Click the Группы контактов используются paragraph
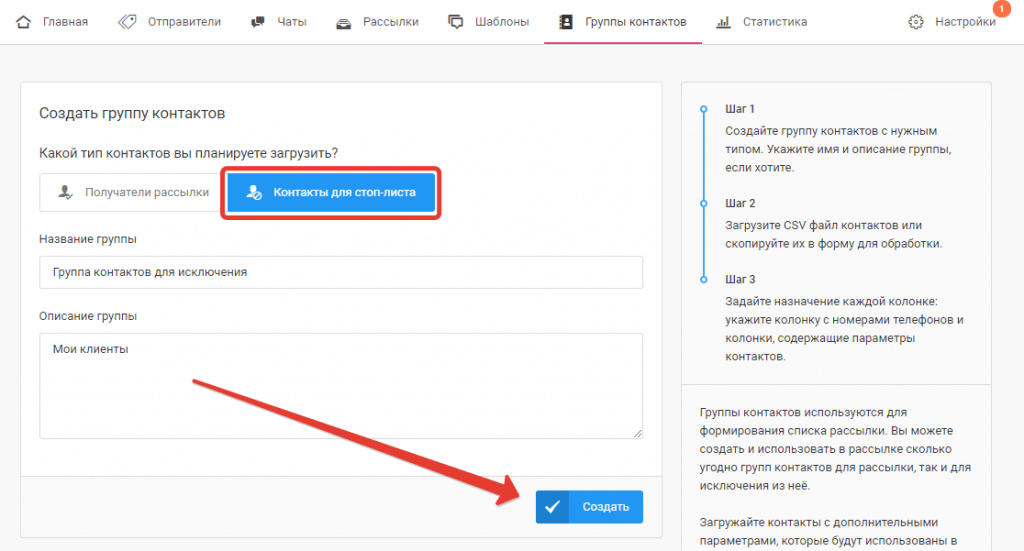The height and width of the screenshot is (551, 1024). [835, 449]
